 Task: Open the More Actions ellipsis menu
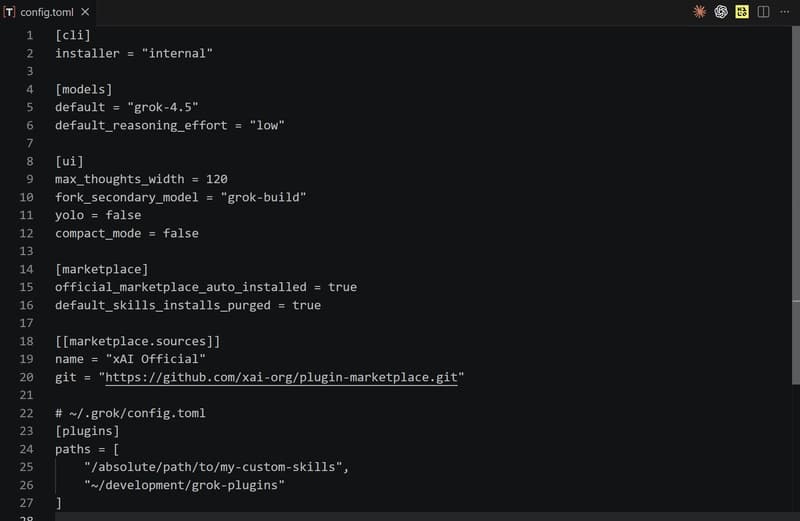[x=785, y=11]
